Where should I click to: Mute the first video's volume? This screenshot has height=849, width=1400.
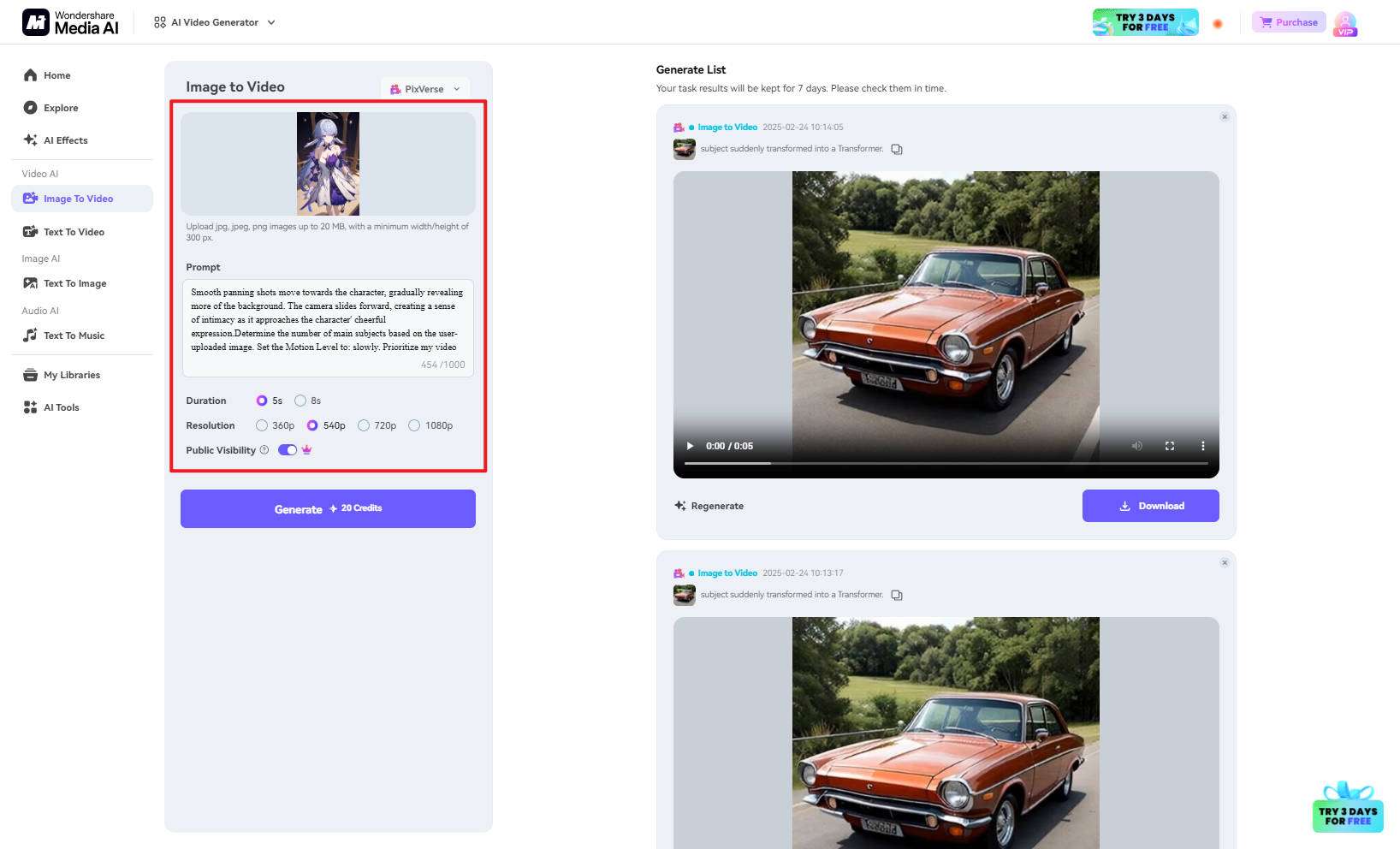(1137, 446)
